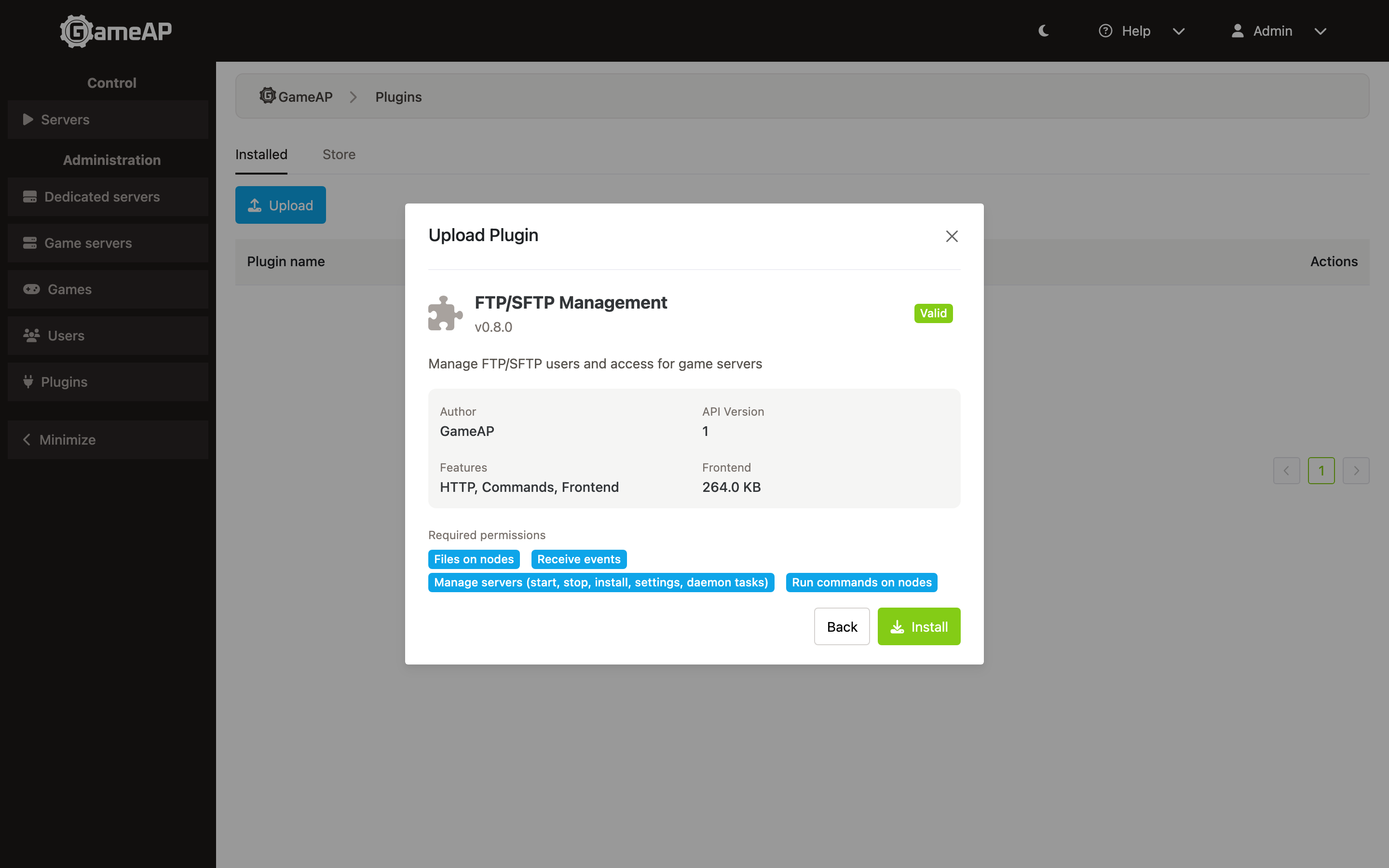The height and width of the screenshot is (868, 1389).
Task: Expand the Admin chevron arrow
Action: (1320, 31)
